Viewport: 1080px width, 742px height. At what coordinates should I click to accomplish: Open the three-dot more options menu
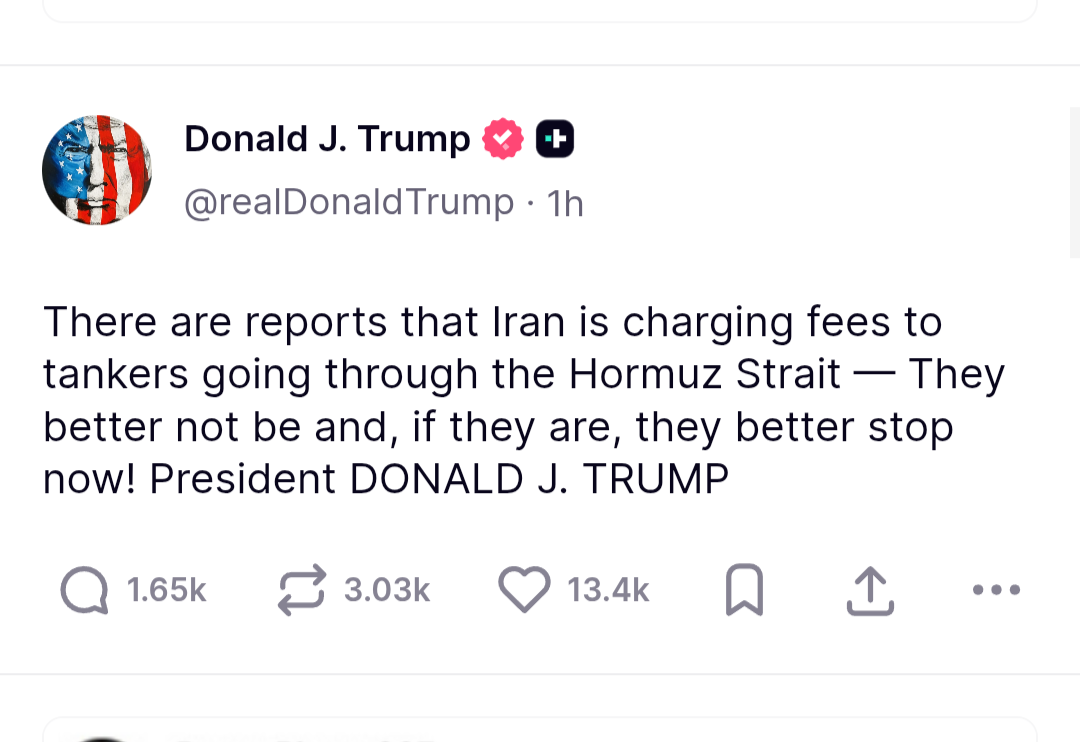pos(996,590)
